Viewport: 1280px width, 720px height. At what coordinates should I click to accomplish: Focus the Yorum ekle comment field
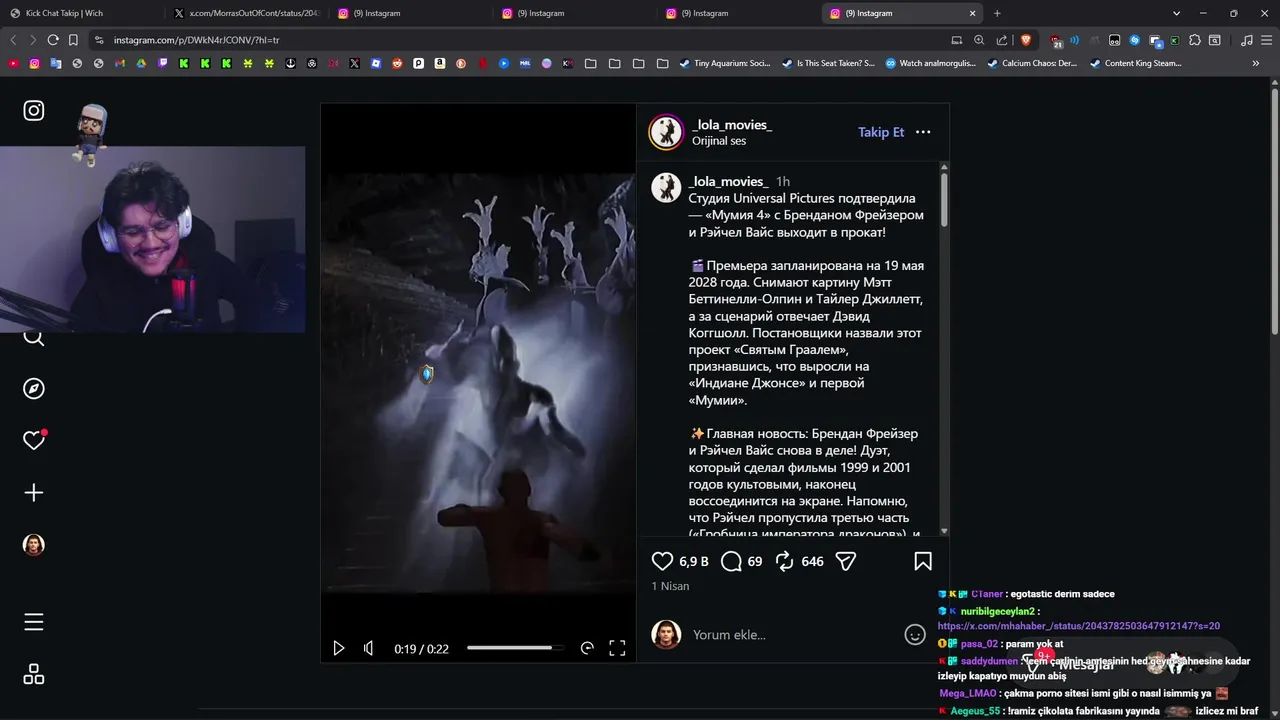[x=790, y=635]
